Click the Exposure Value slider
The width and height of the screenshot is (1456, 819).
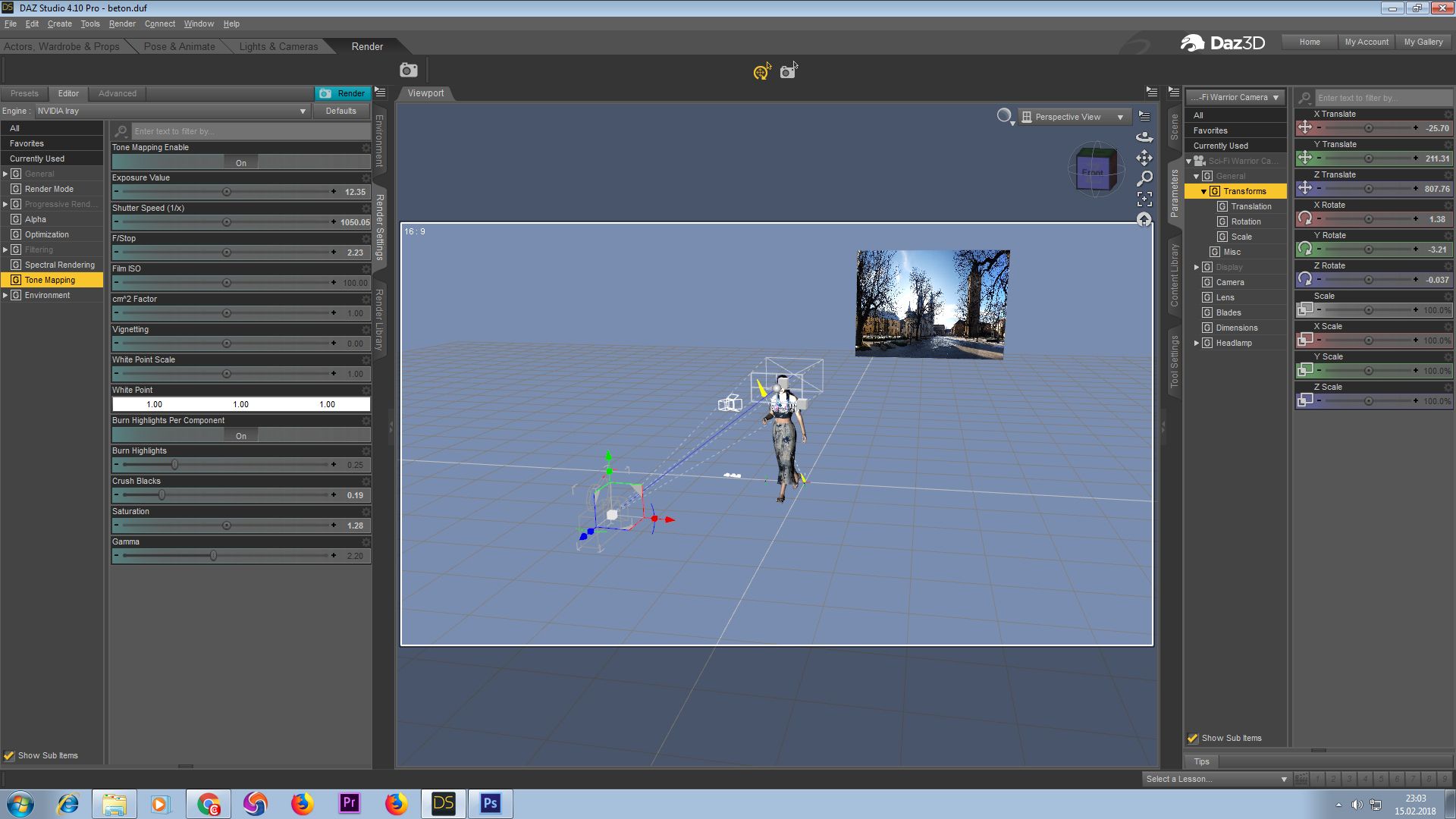point(226,192)
